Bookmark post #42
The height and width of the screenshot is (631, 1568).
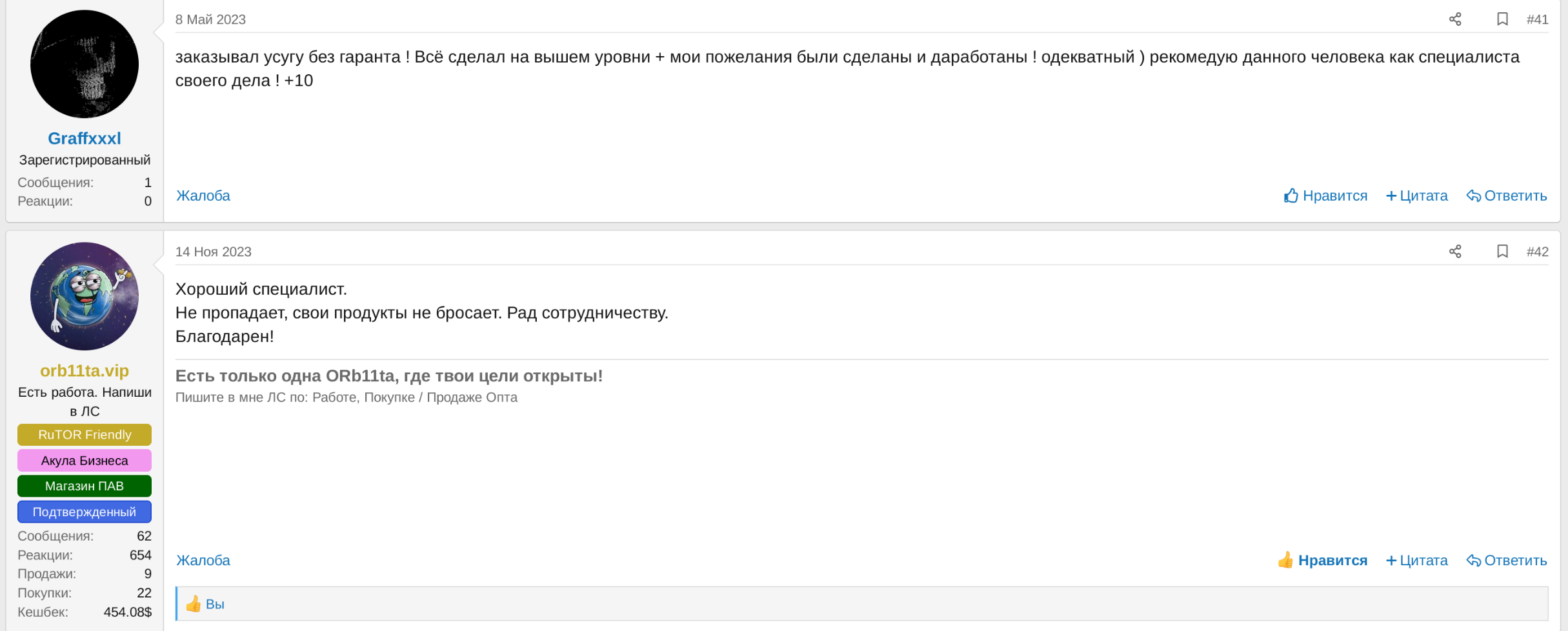pyautogui.click(x=1502, y=252)
